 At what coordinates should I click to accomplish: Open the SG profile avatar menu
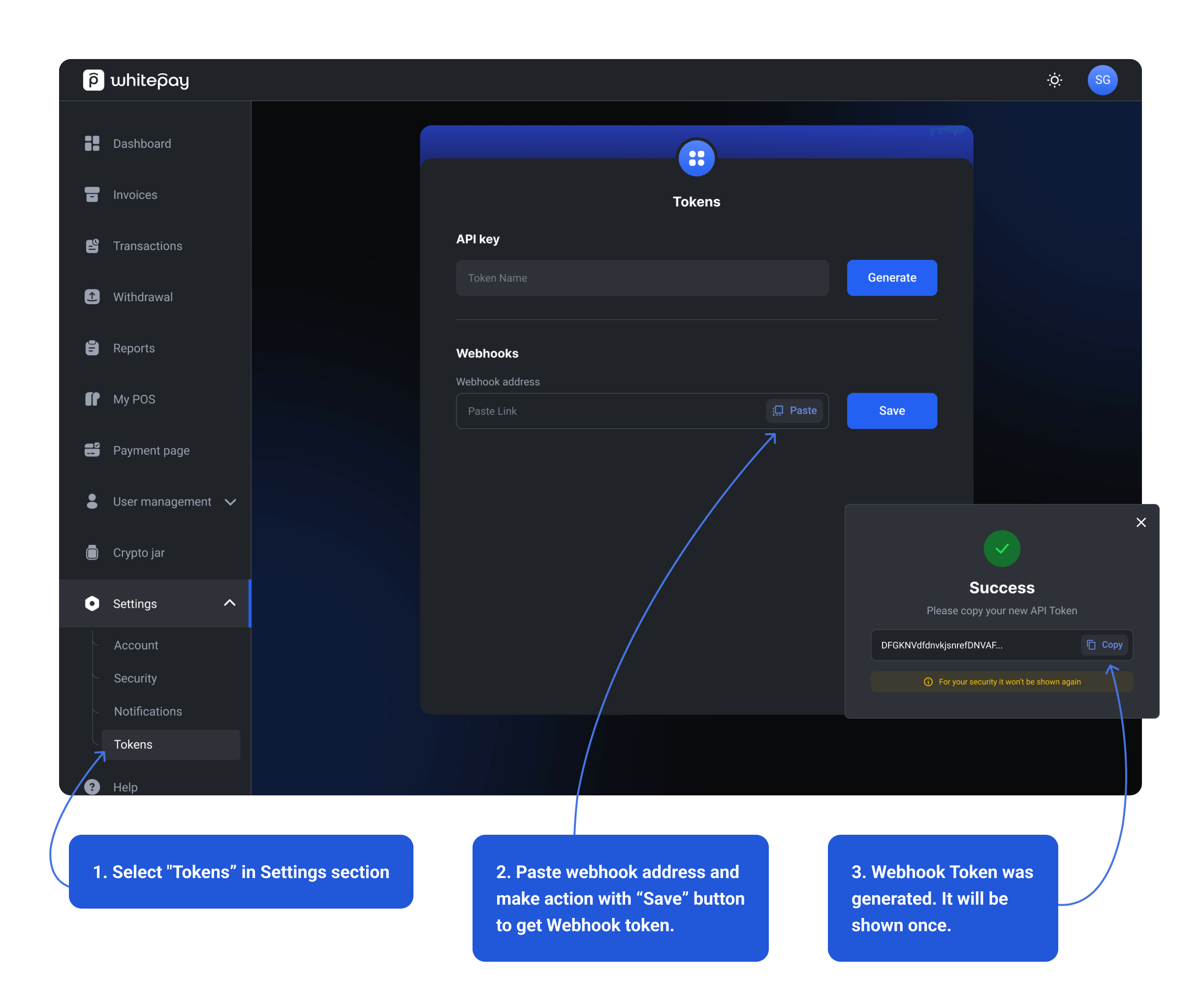click(1102, 80)
